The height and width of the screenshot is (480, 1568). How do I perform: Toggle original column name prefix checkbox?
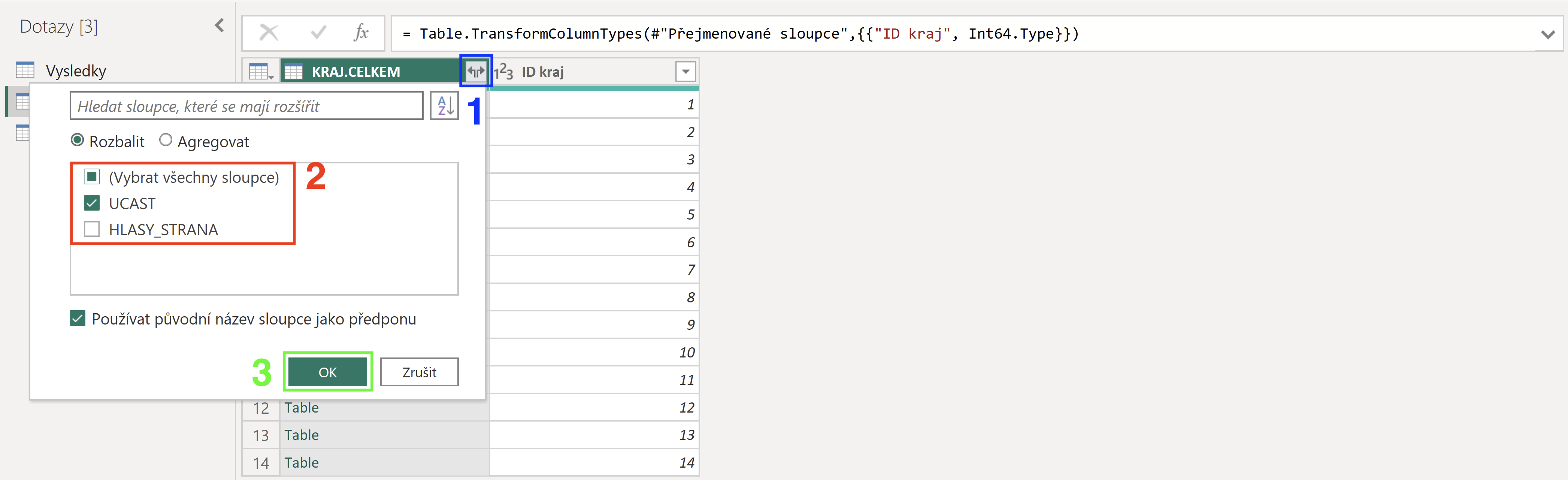click(77, 319)
